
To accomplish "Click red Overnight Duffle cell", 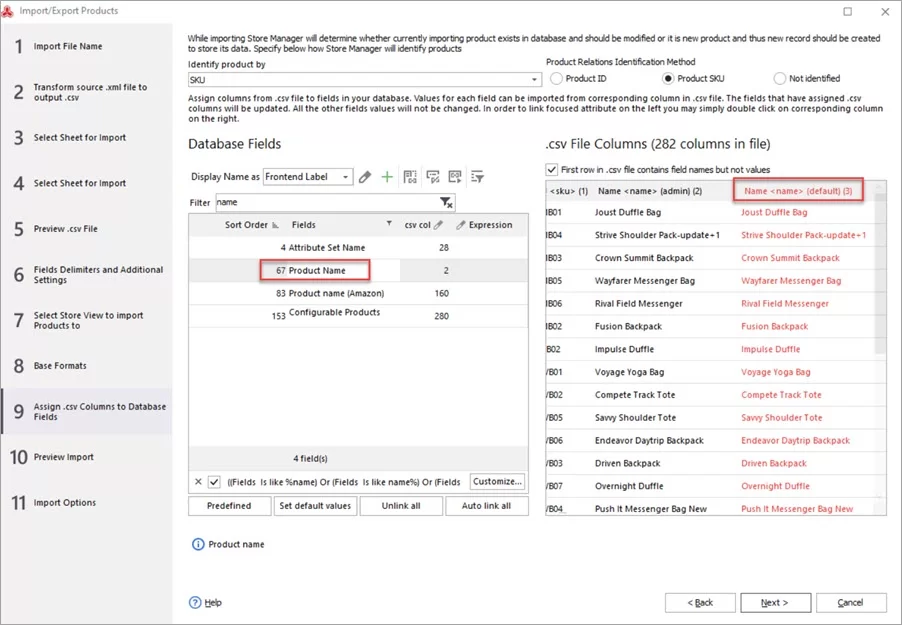I will [775, 486].
